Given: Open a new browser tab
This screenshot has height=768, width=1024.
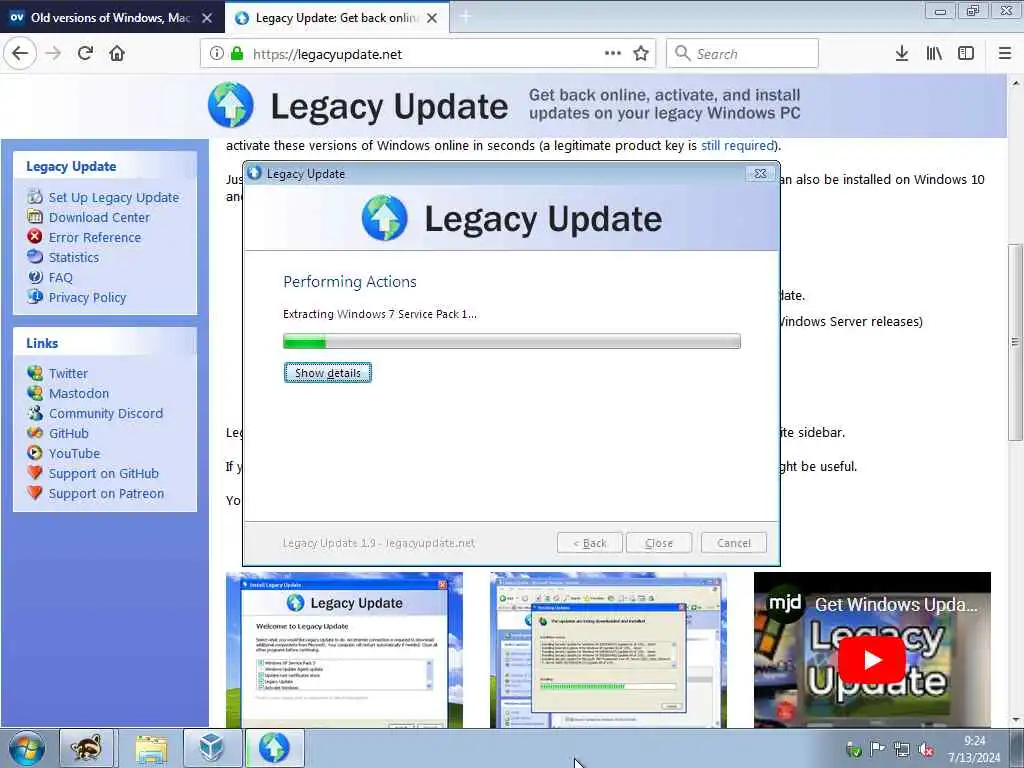Looking at the screenshot, I should pos(466,18).
